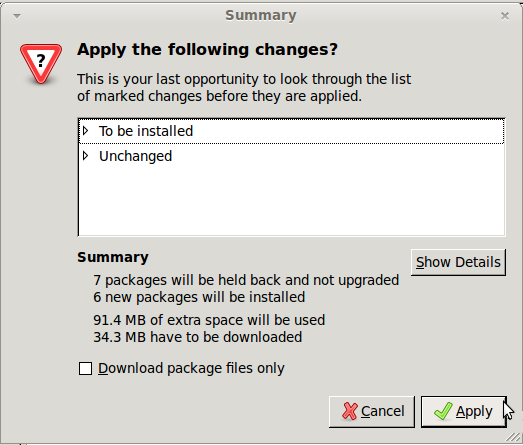Expand the 'Unchanged' disclosure triangle
Screen dimensions: 523x445
click(x=86, y=155)
